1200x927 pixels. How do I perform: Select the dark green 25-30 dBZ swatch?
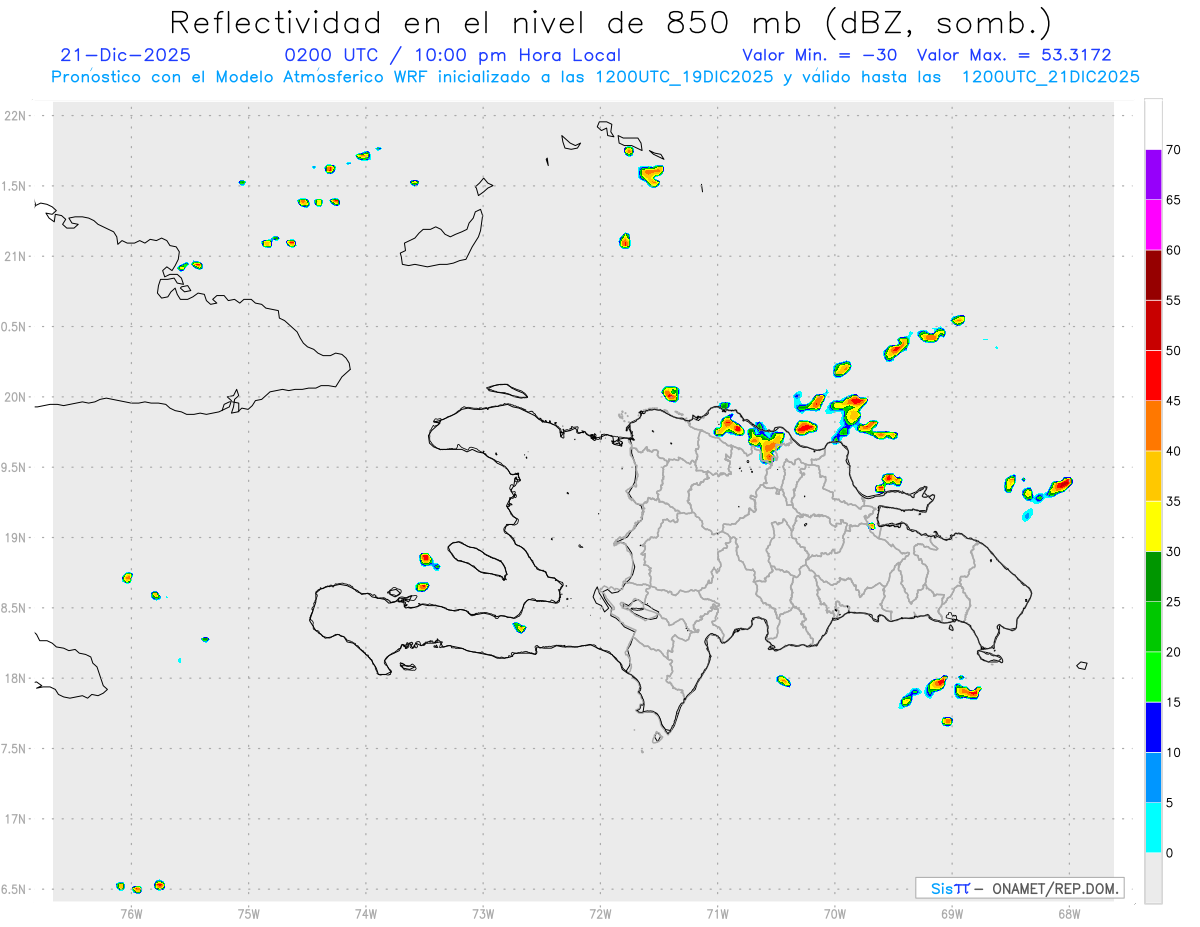(1153, 577)
